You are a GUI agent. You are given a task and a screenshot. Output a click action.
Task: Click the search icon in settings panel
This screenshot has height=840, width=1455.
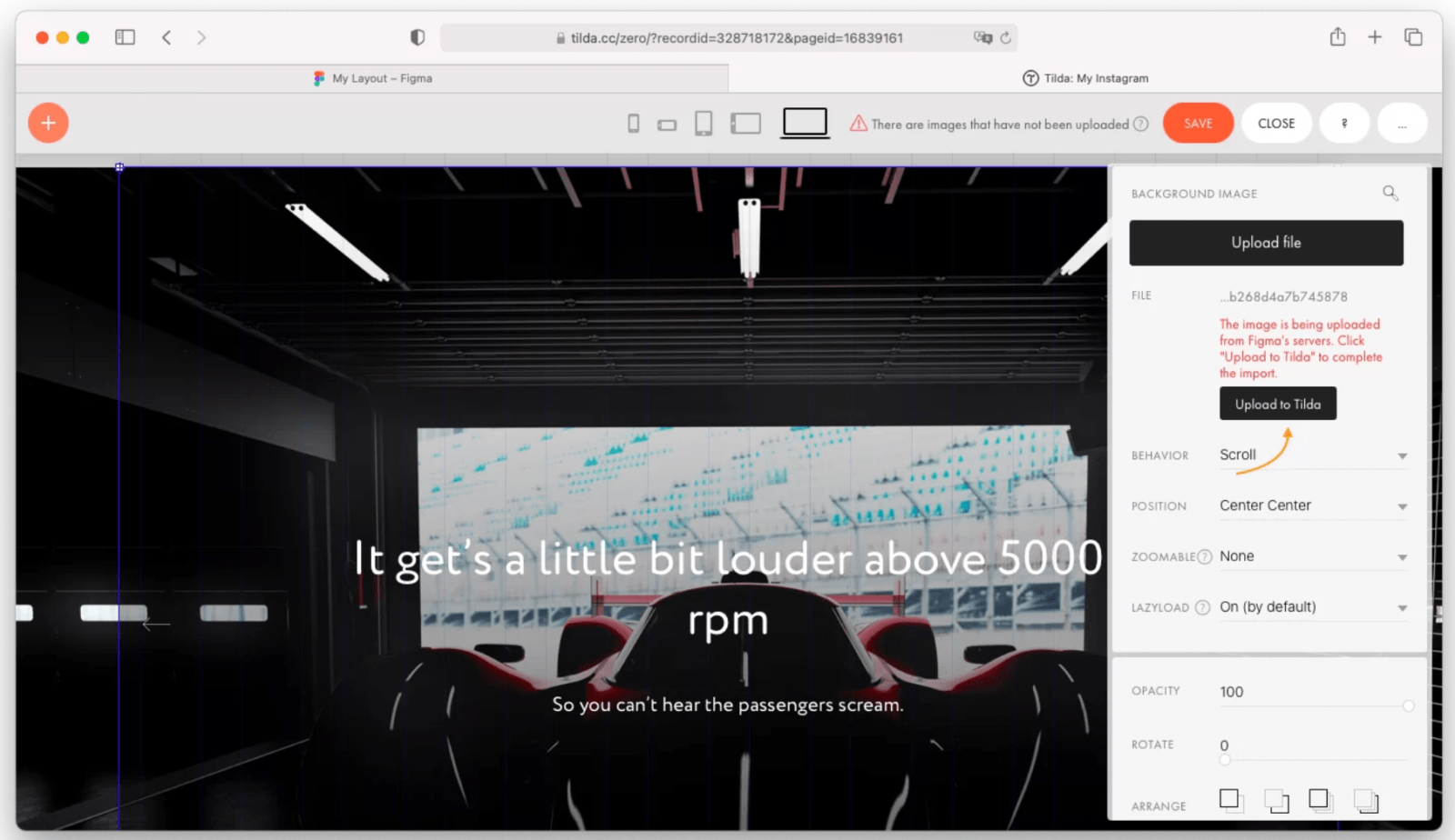[1390, 193]
